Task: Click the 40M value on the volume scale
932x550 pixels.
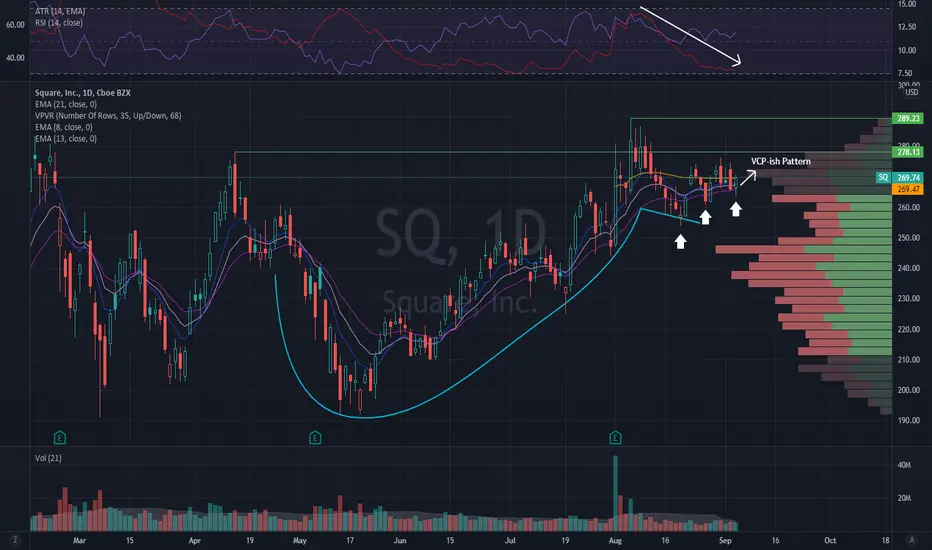Action: tap(904, 465)
